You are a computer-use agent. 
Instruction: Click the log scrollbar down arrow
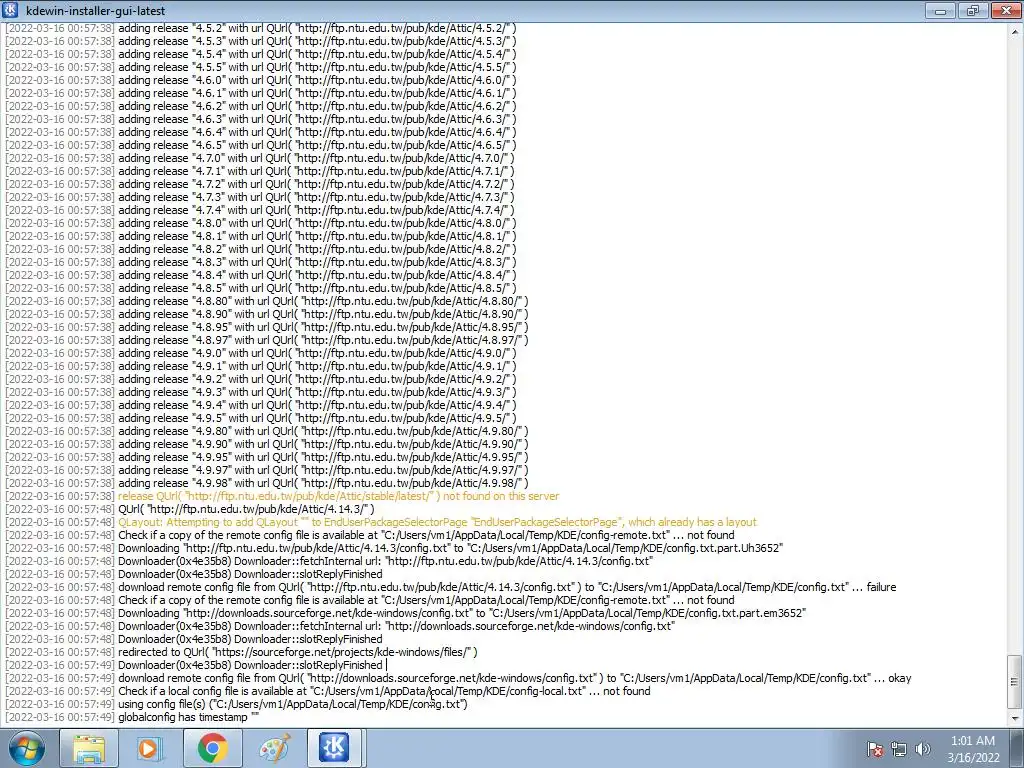click(x=1015, y=719)
